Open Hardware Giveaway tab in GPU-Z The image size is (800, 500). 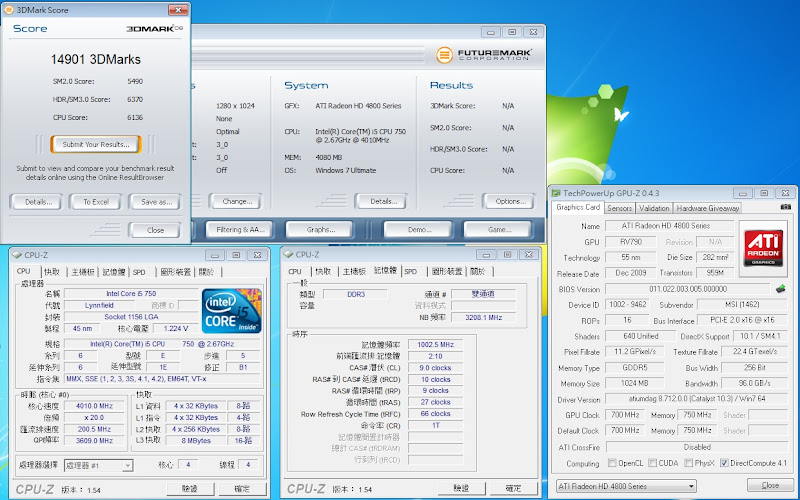pyautogui.click(x=708, y=208)
